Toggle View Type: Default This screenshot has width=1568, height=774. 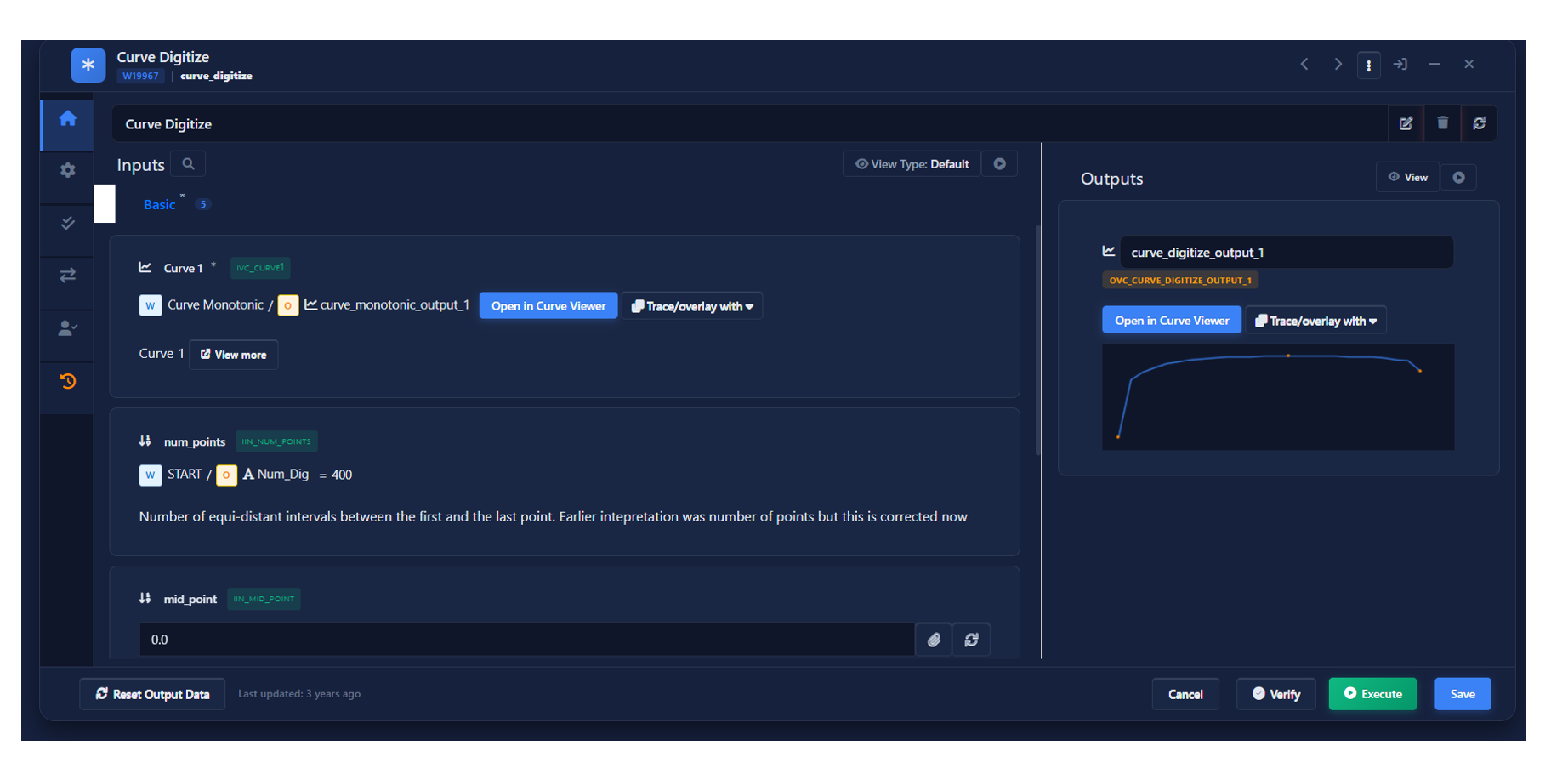[x=912, y=164]
